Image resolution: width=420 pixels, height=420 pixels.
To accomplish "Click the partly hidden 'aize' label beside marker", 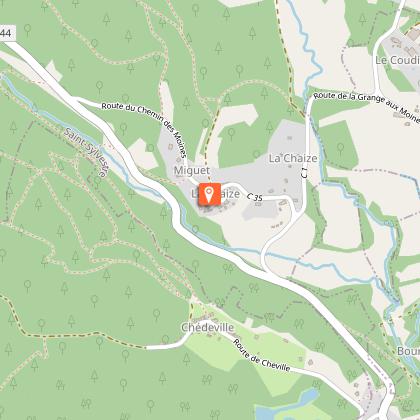I will (x=230, y=194).
